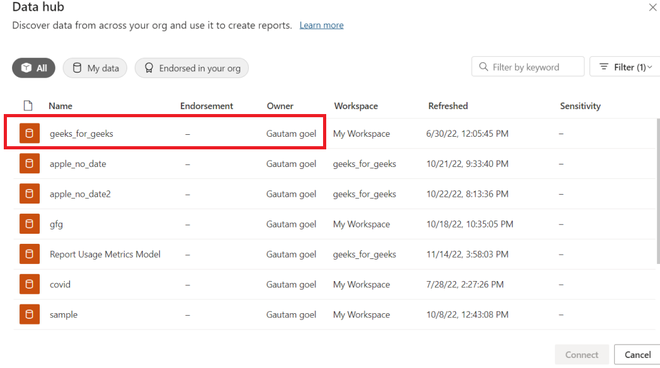Sort by Workspace column header
The width and height of the screenshot is (660, 368).
(356, 106)
